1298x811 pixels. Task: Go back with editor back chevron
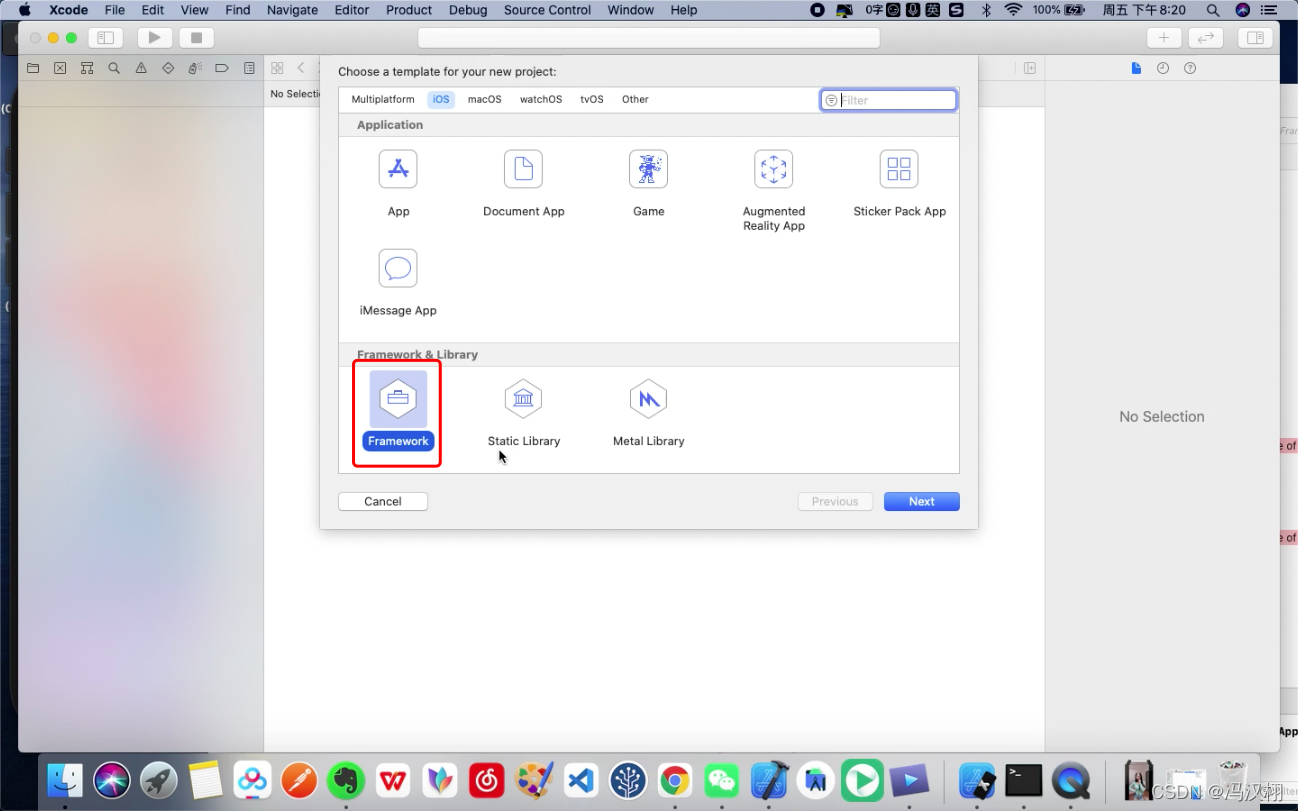pyautogui.click(x=301, y=68)
